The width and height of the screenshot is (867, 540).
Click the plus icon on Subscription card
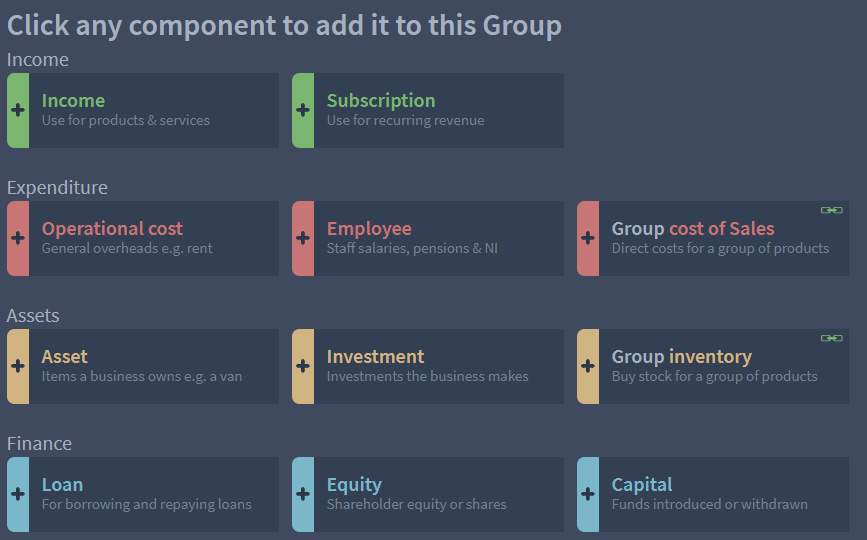(302, 109)
